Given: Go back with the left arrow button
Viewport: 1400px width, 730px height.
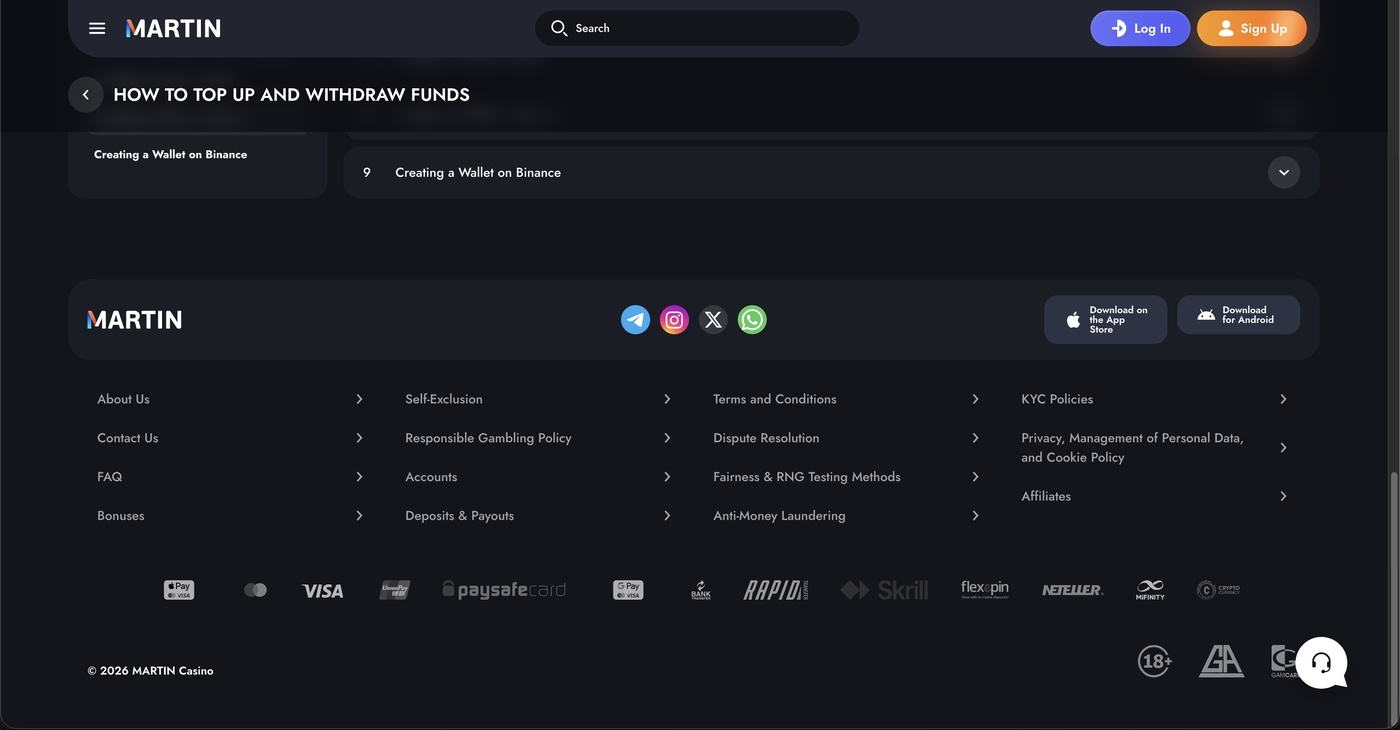Looking at the screenshot, I should (86, 94).
